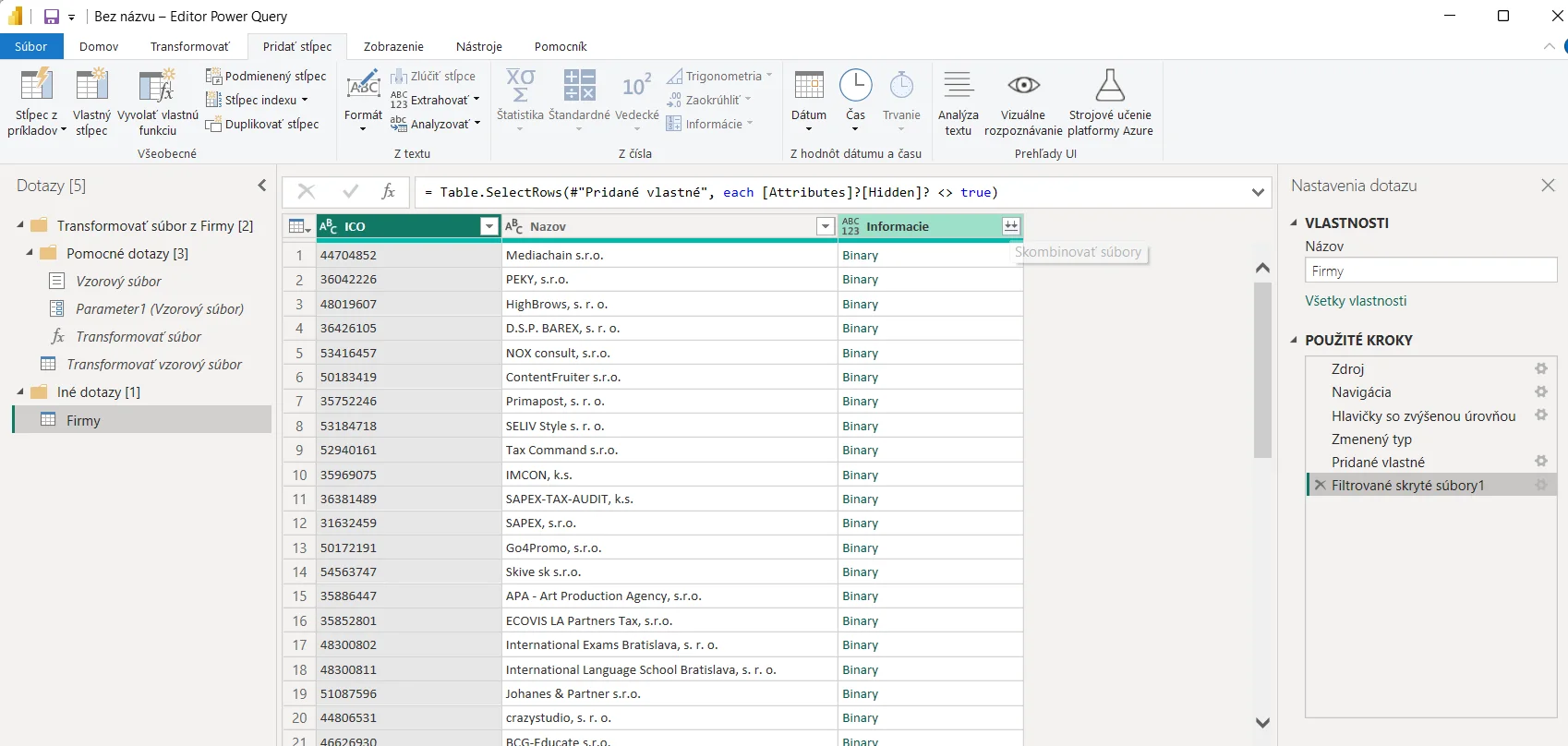Select the Nazov column header

click(669, 226)
